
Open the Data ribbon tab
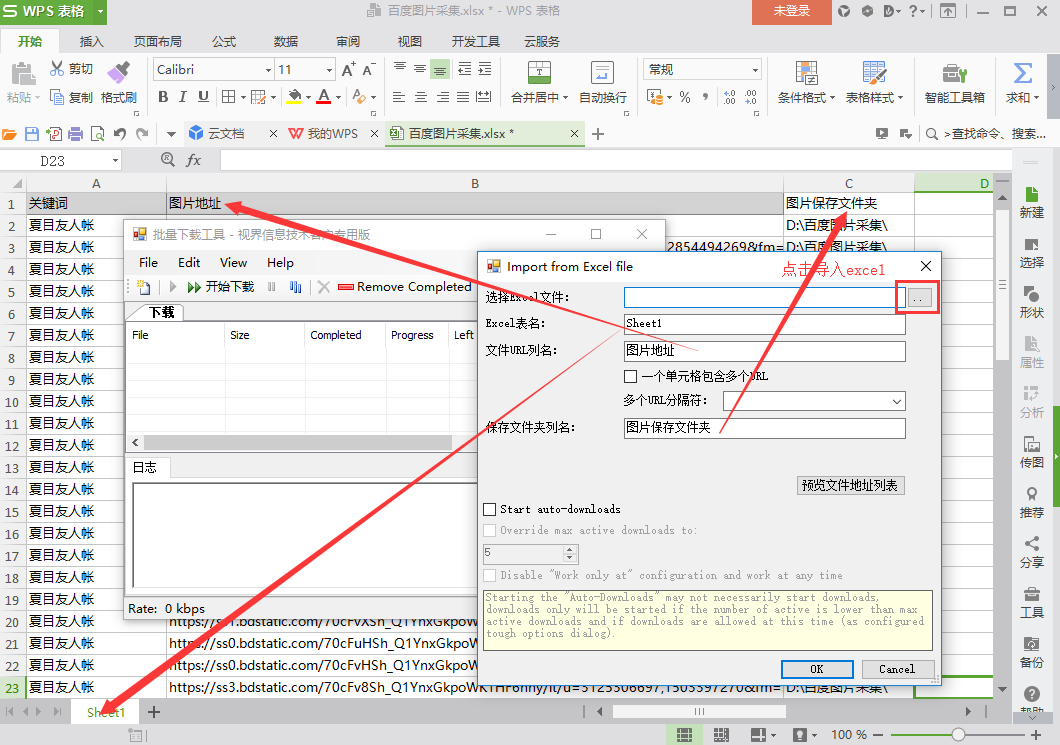click(x=286, y=41)
